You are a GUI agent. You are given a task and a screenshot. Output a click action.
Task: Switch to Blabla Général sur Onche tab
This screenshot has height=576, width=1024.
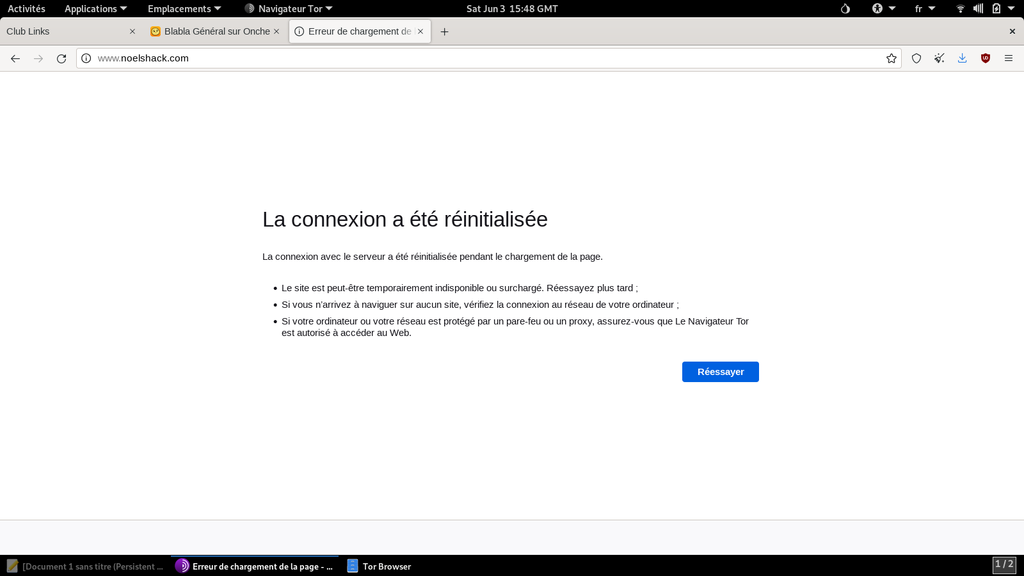pyautogui.click(x=210, y=31)
